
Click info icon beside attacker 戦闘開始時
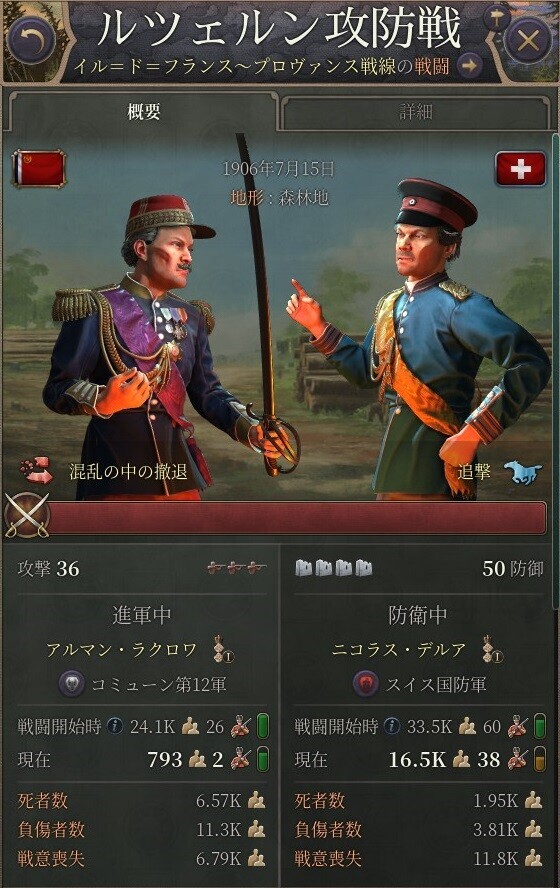(x=115, y=725)
